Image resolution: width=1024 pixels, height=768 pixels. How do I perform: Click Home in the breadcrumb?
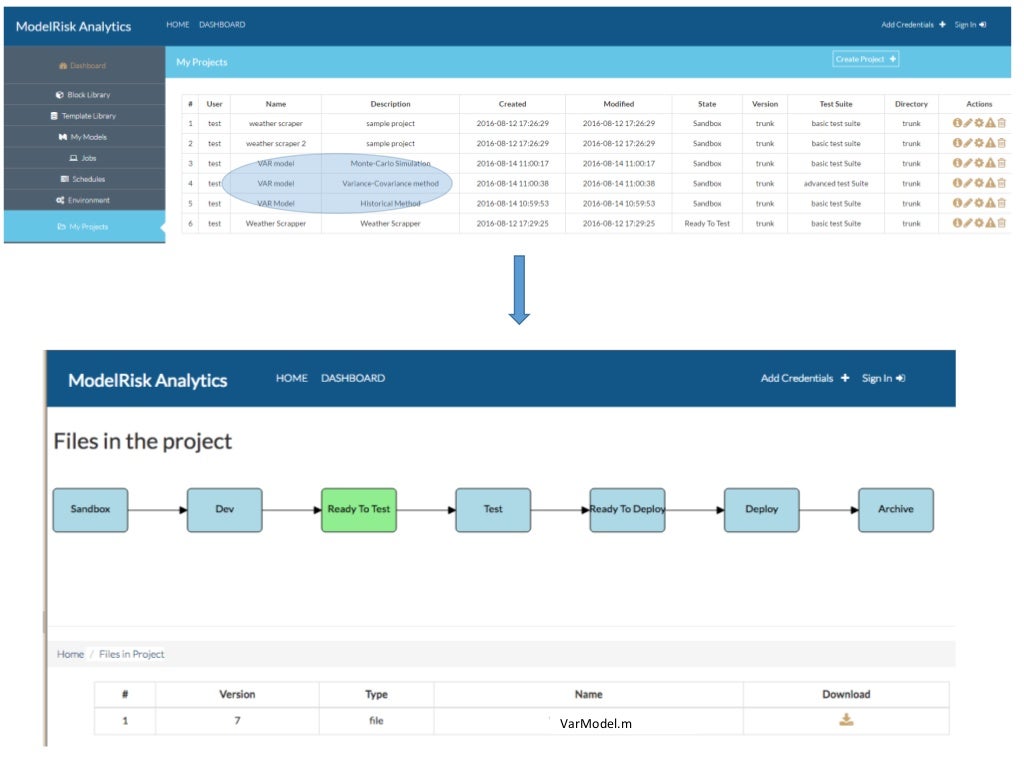click(70, 654)
